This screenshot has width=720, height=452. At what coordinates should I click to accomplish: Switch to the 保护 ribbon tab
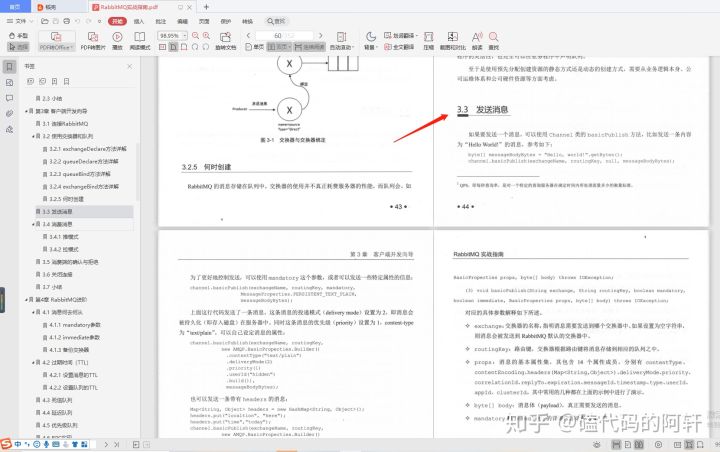point(225,21)
